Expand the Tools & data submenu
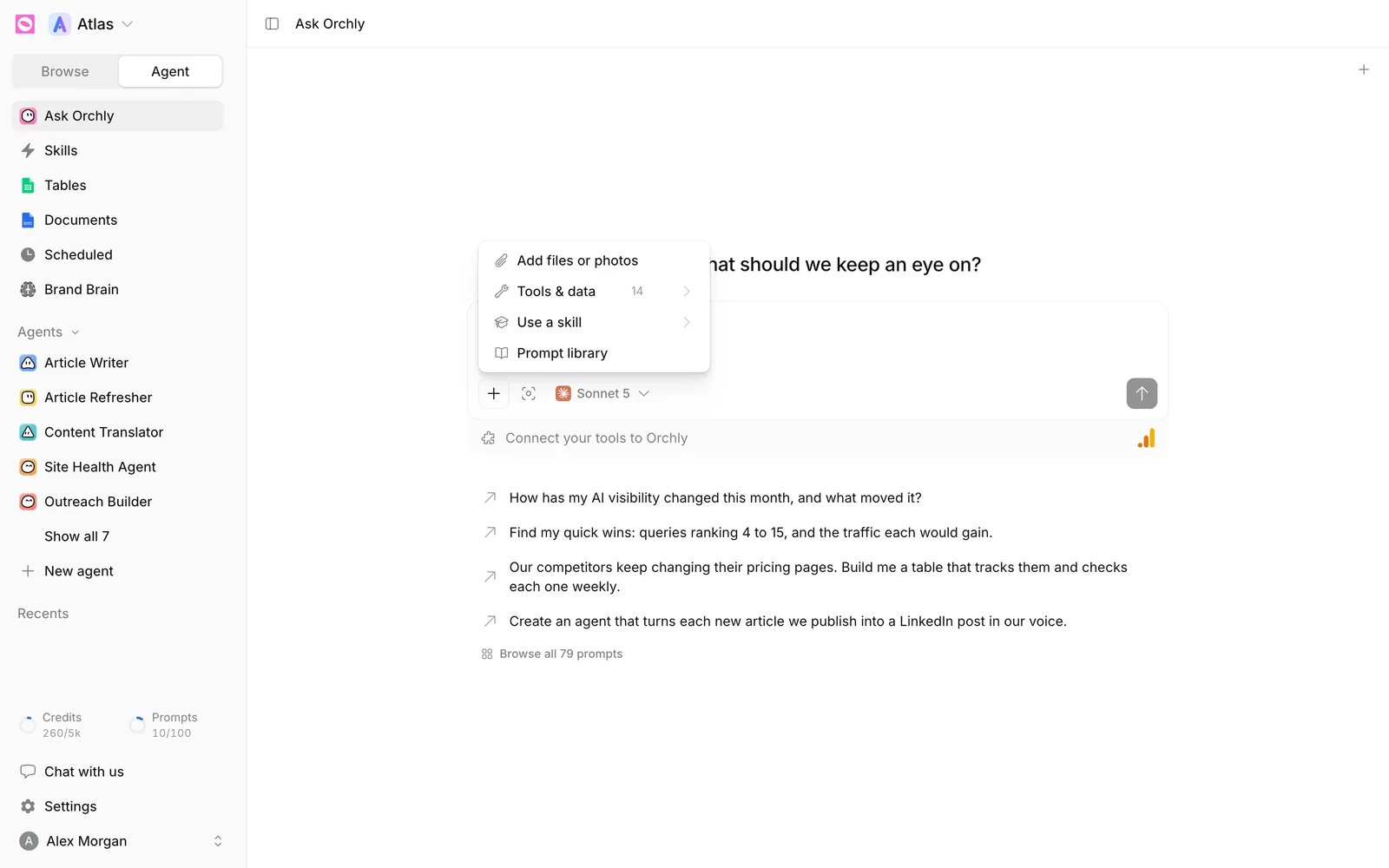This screenshot has width=1389, height=868. (x=594, y=292)
